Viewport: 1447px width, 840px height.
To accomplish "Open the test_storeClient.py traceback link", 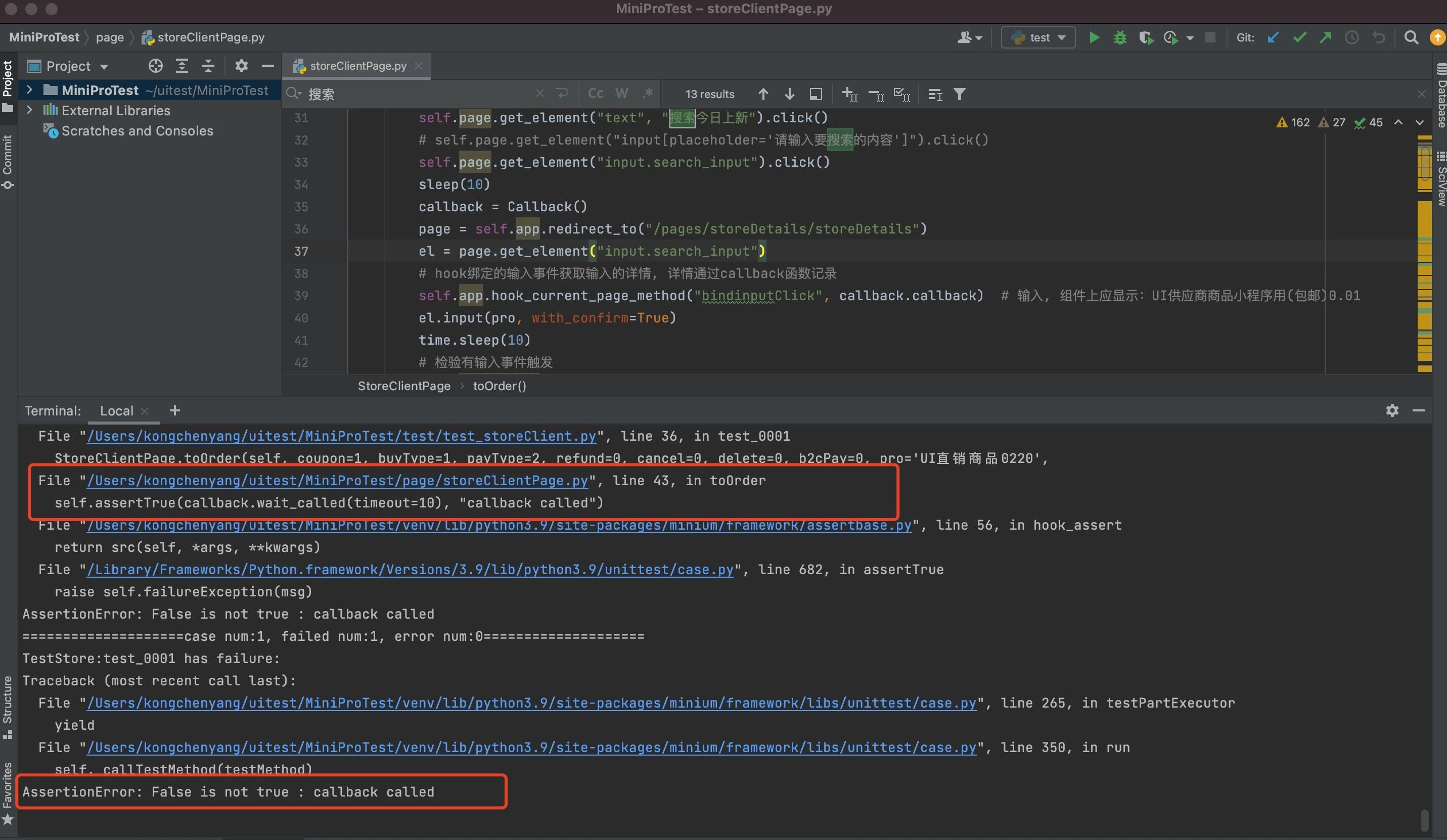I will tap(341, 436).
